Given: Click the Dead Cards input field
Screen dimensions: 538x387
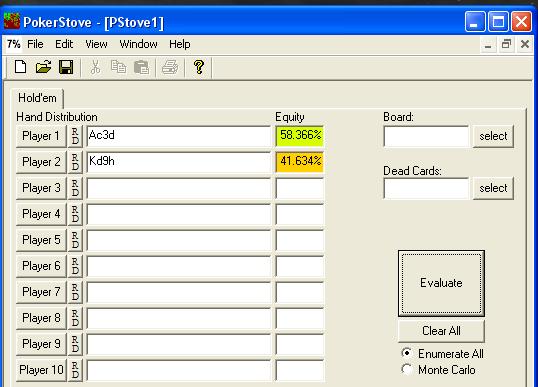Looking at the screenshot, I should (x=426, y=188).
